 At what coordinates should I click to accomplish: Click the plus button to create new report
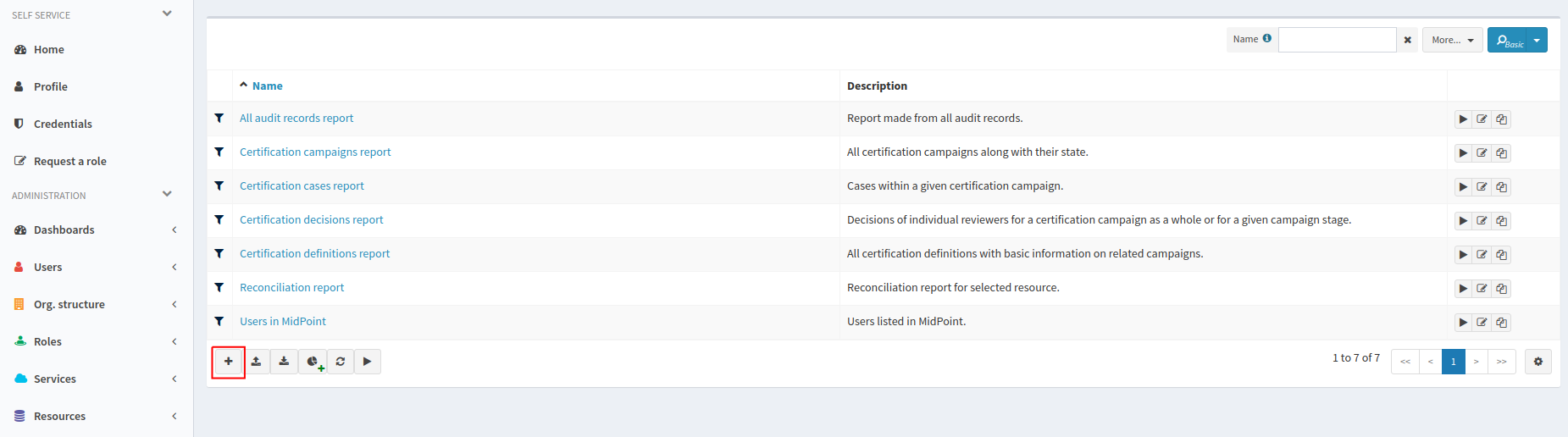coord(229,362)
